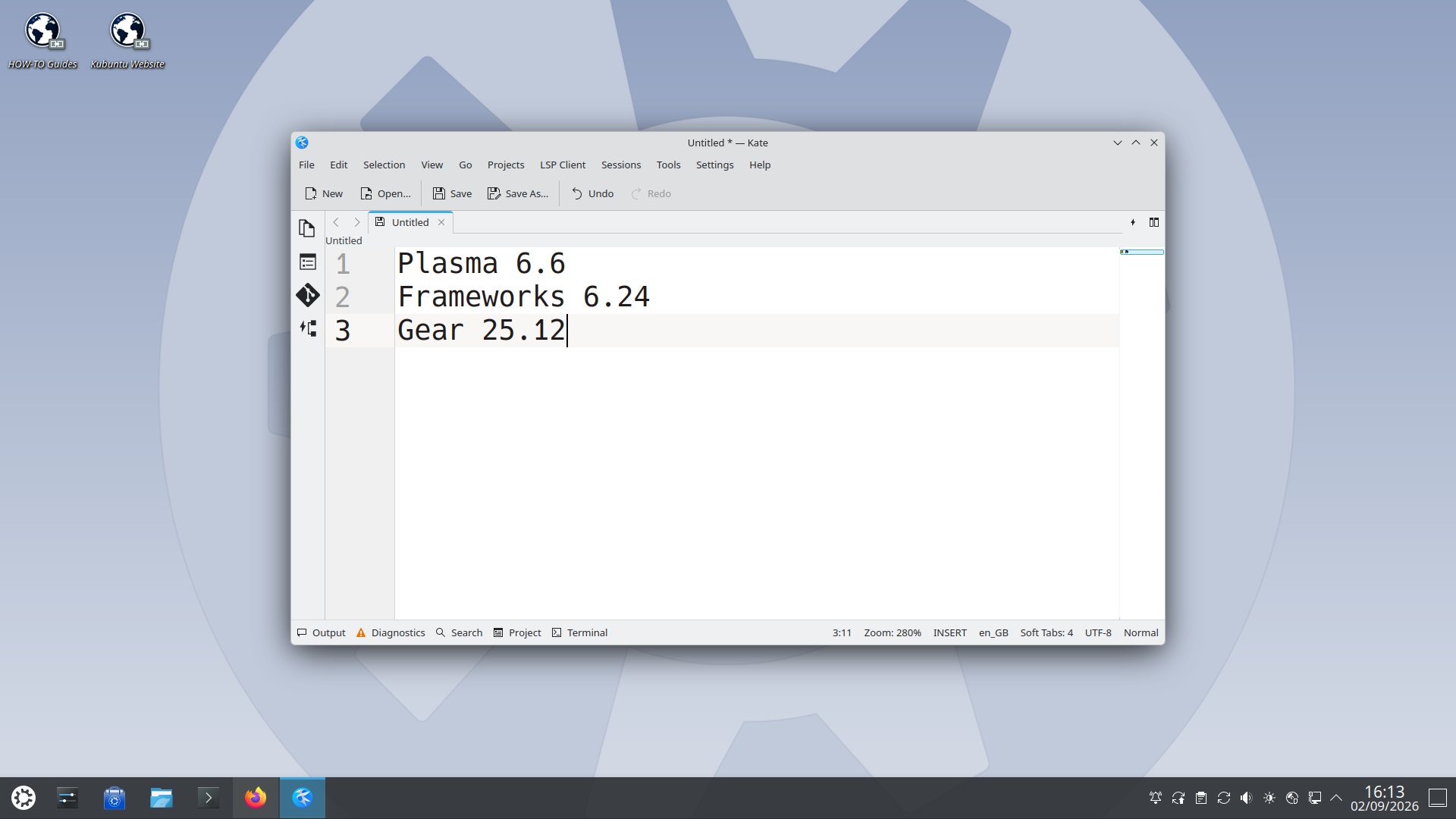Go back to previous tab location arrow

coord(336,222)
